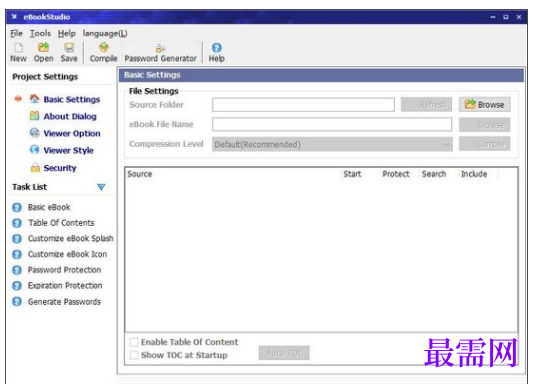The width and height of the screenshot is (536, 384).
Task: Click help icon next to Generate Passwords
Action: (17, 302)
